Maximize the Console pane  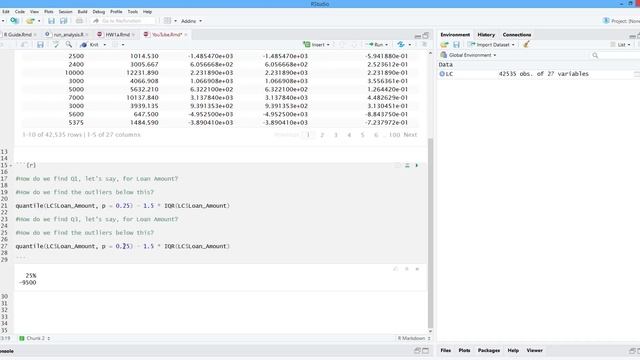point(426,351)
